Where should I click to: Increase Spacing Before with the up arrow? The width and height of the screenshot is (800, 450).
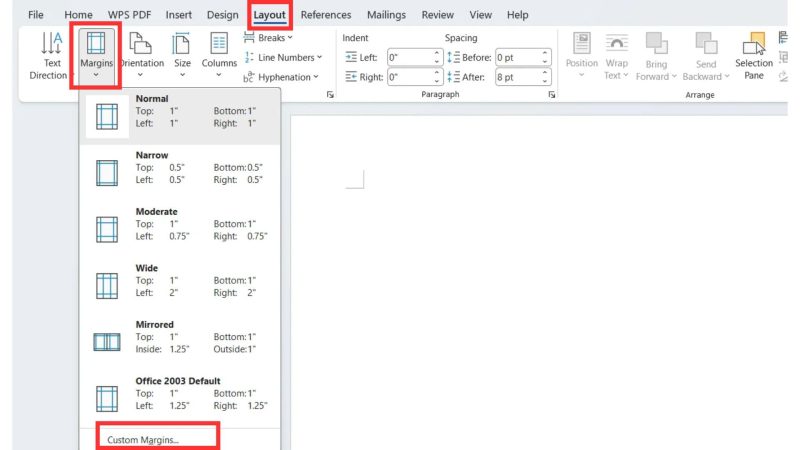pyautogui.click(x=545, y=53)
